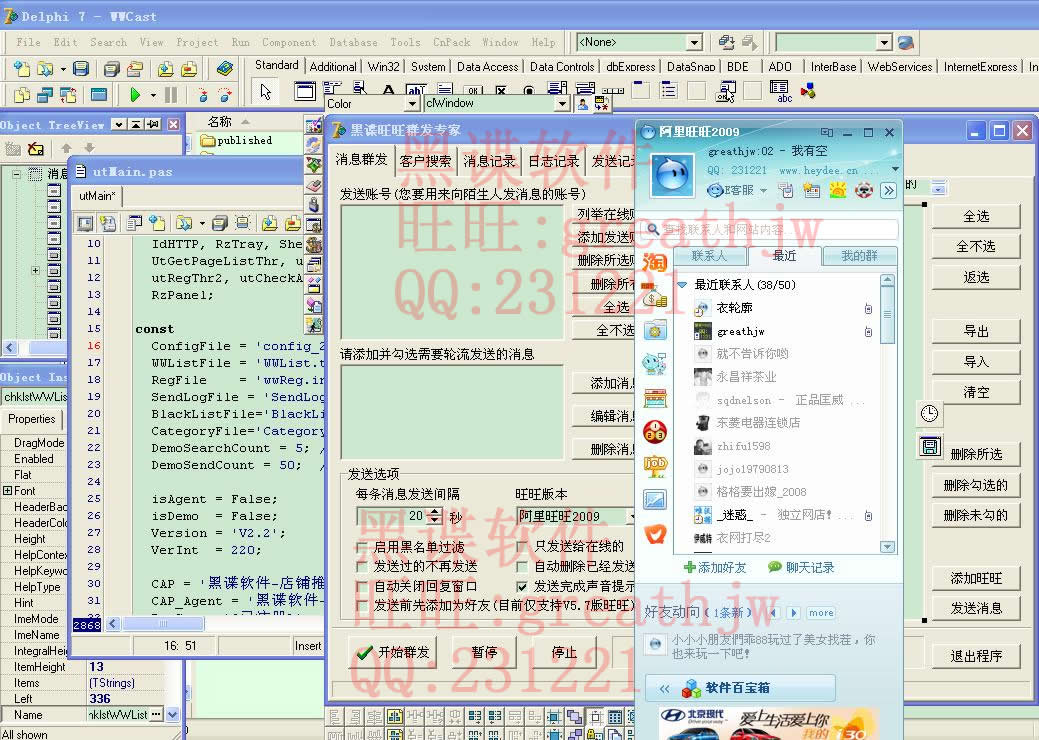Click the 软件百宝箱 bar in WangWang
1039x740 pixels.
pos(739,688)
